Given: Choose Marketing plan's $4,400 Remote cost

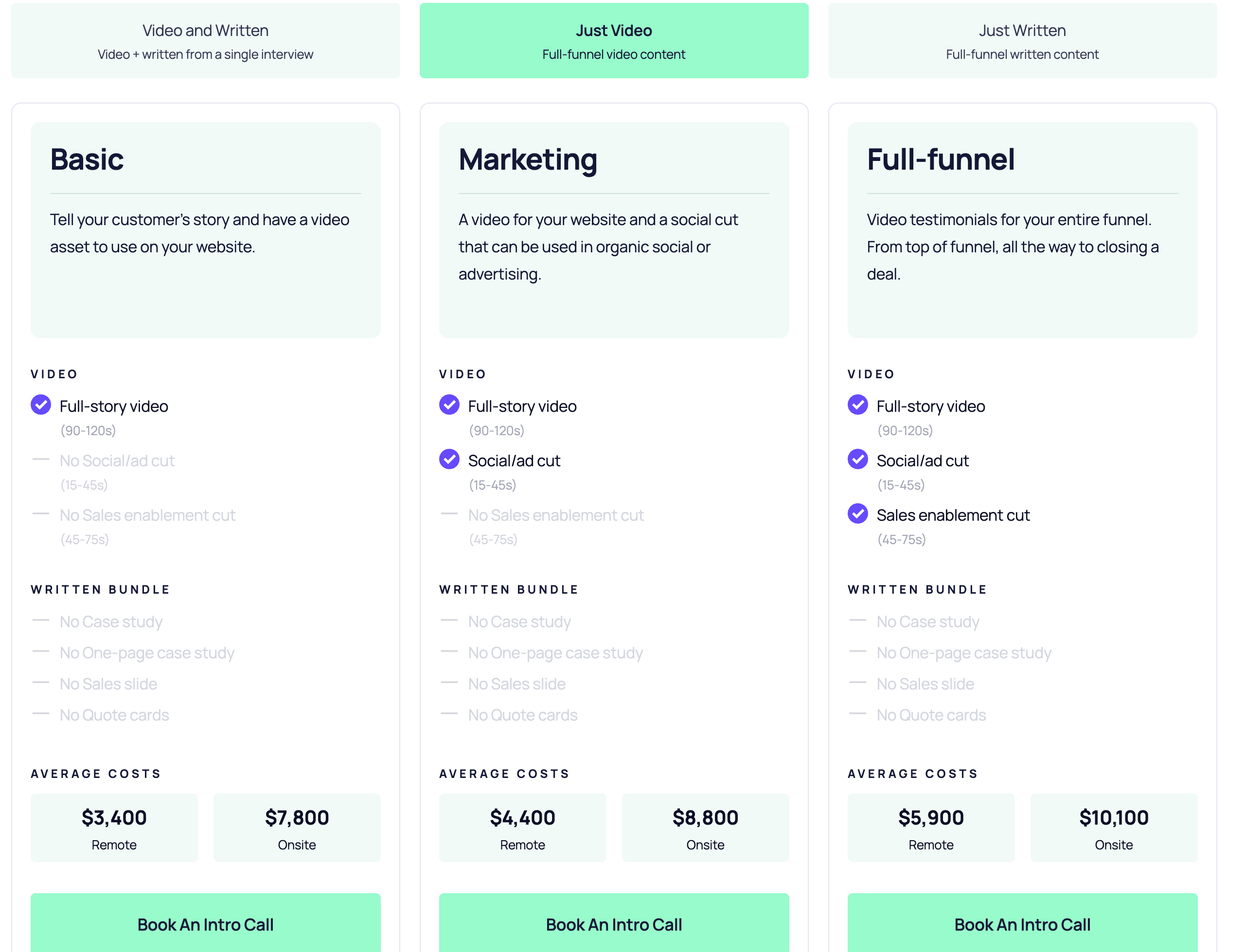Looking at the screenshot, I should [522, 827].
